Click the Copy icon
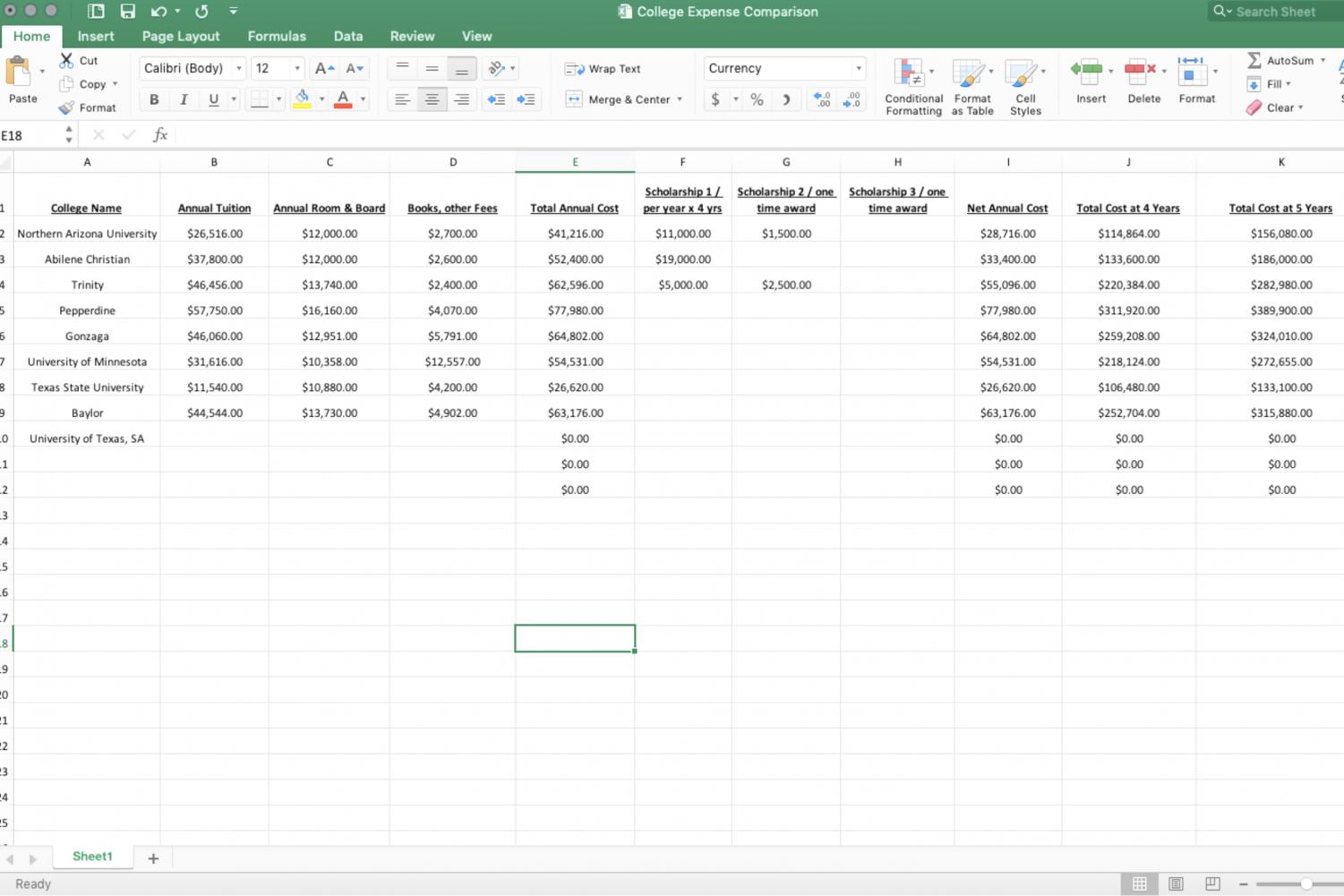This screenshot has width=1344, height=896. (x=66, y=83)
